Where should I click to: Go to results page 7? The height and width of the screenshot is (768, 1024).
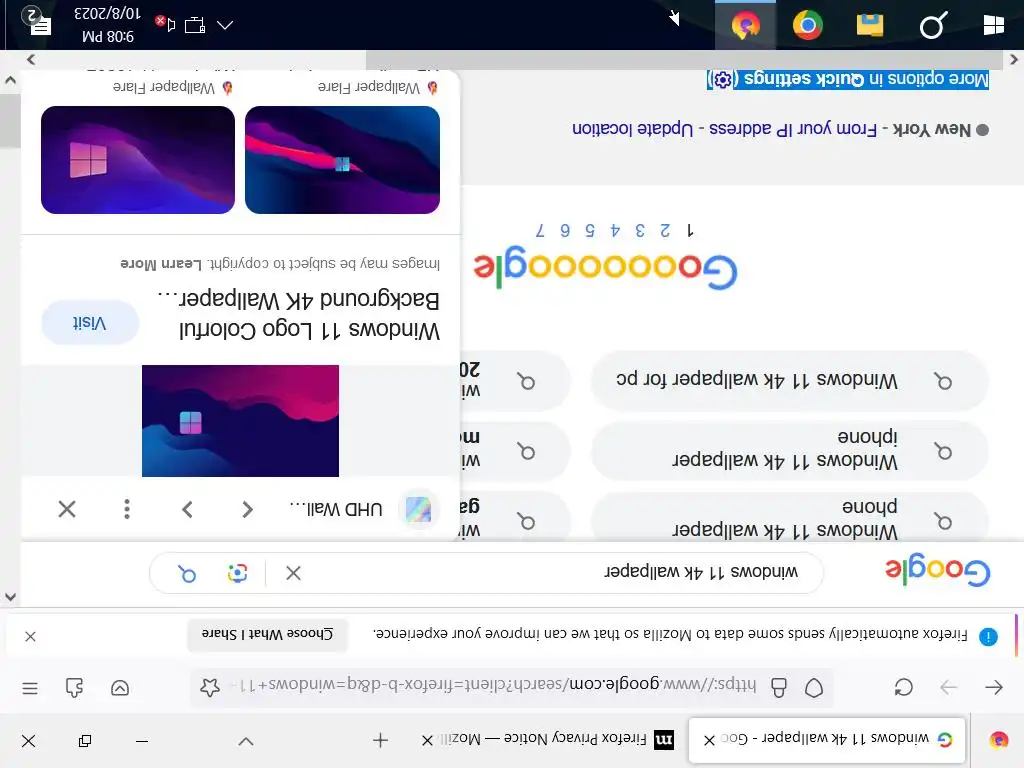[x=540, y=231]
